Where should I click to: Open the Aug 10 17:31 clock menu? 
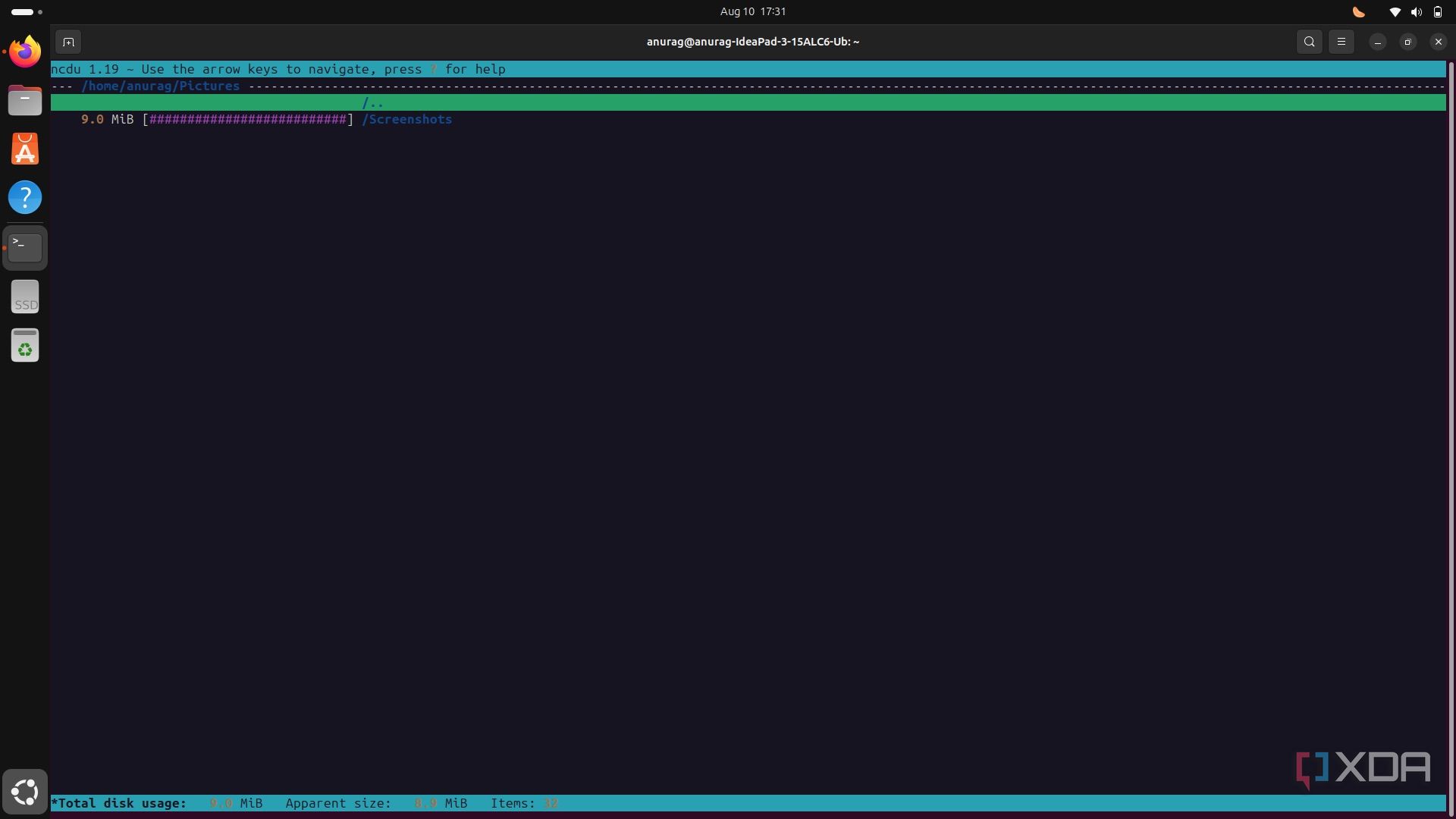(x=753, y=11)
